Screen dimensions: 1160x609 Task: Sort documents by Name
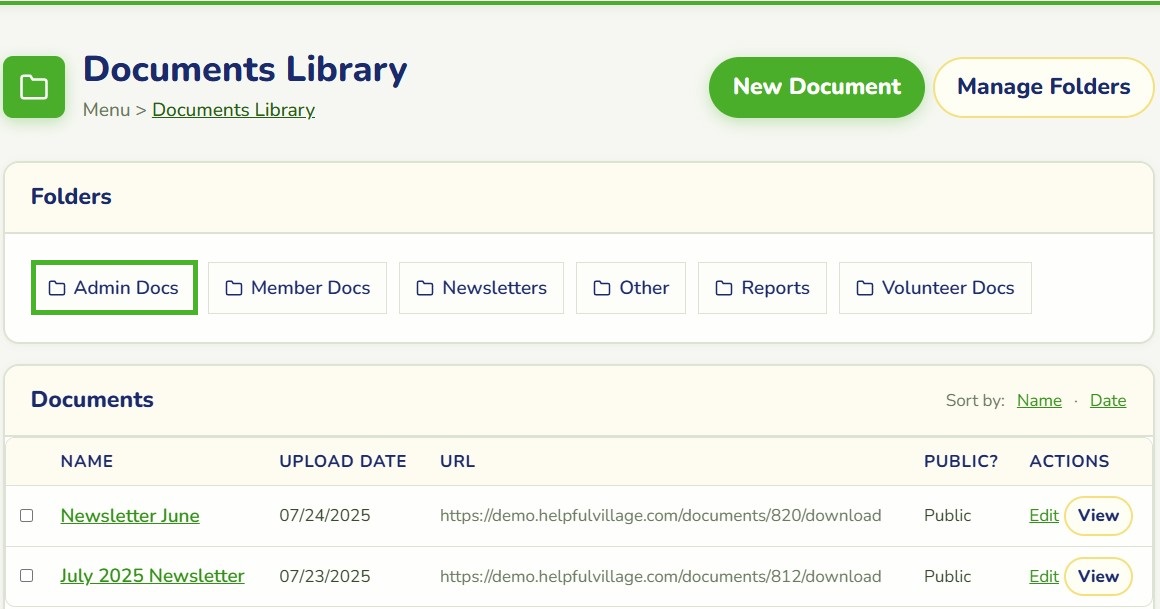coord(1039,400)
